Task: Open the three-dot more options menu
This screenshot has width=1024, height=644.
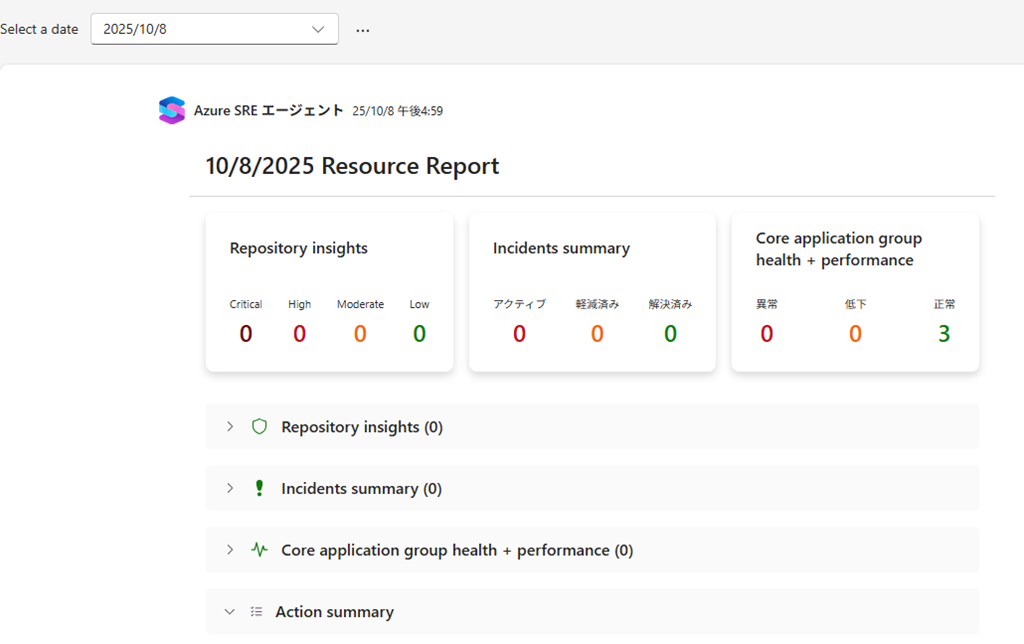Action: [363, 30]
